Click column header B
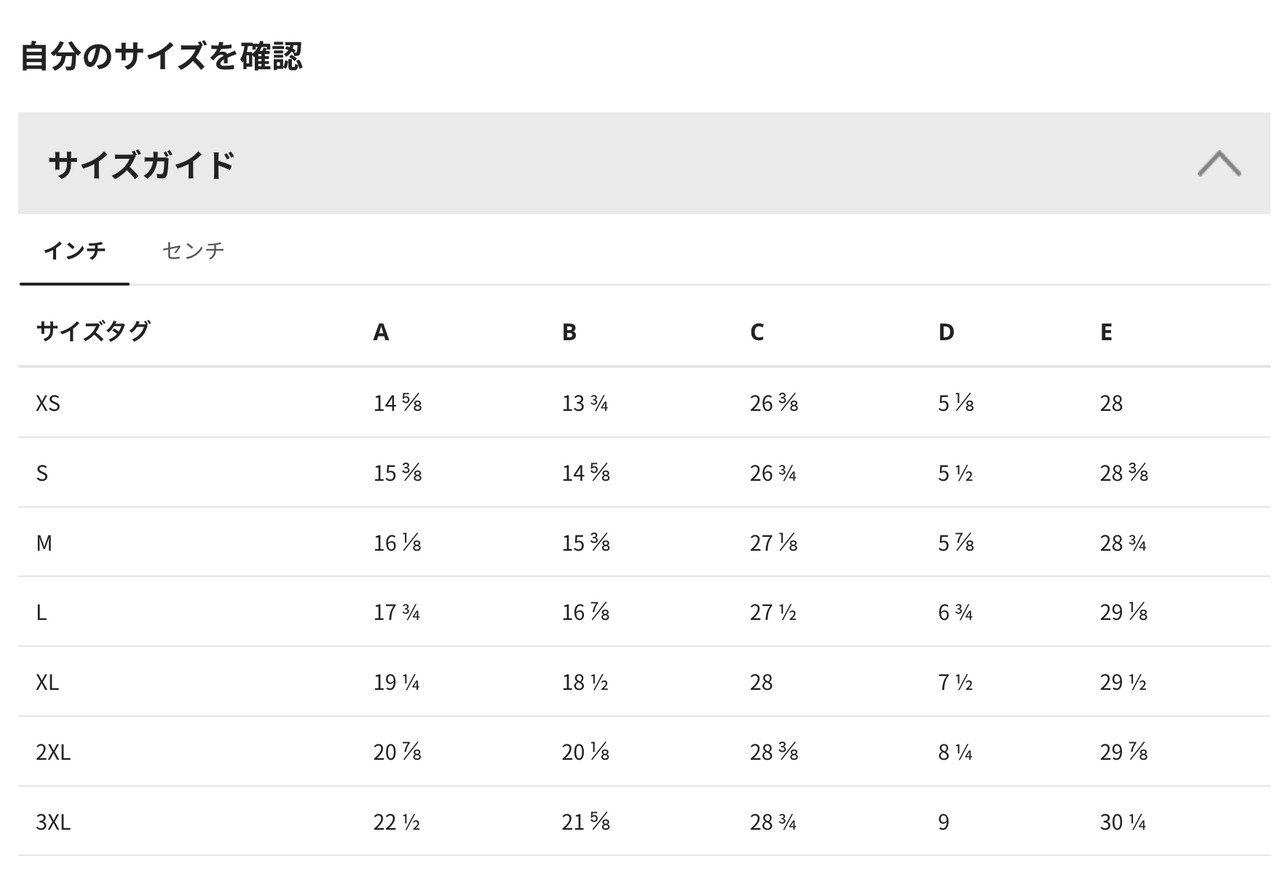Image resolution: width=1280 pixels, height=896 pixels. coord(569,332)
